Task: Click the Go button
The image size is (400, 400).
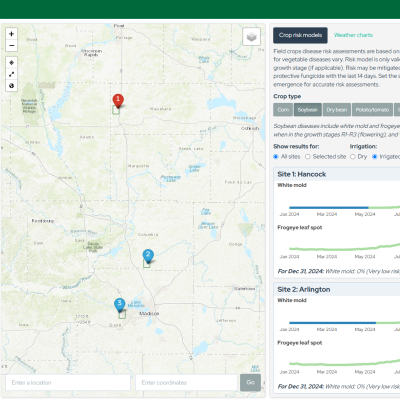Action: [250, 383]
